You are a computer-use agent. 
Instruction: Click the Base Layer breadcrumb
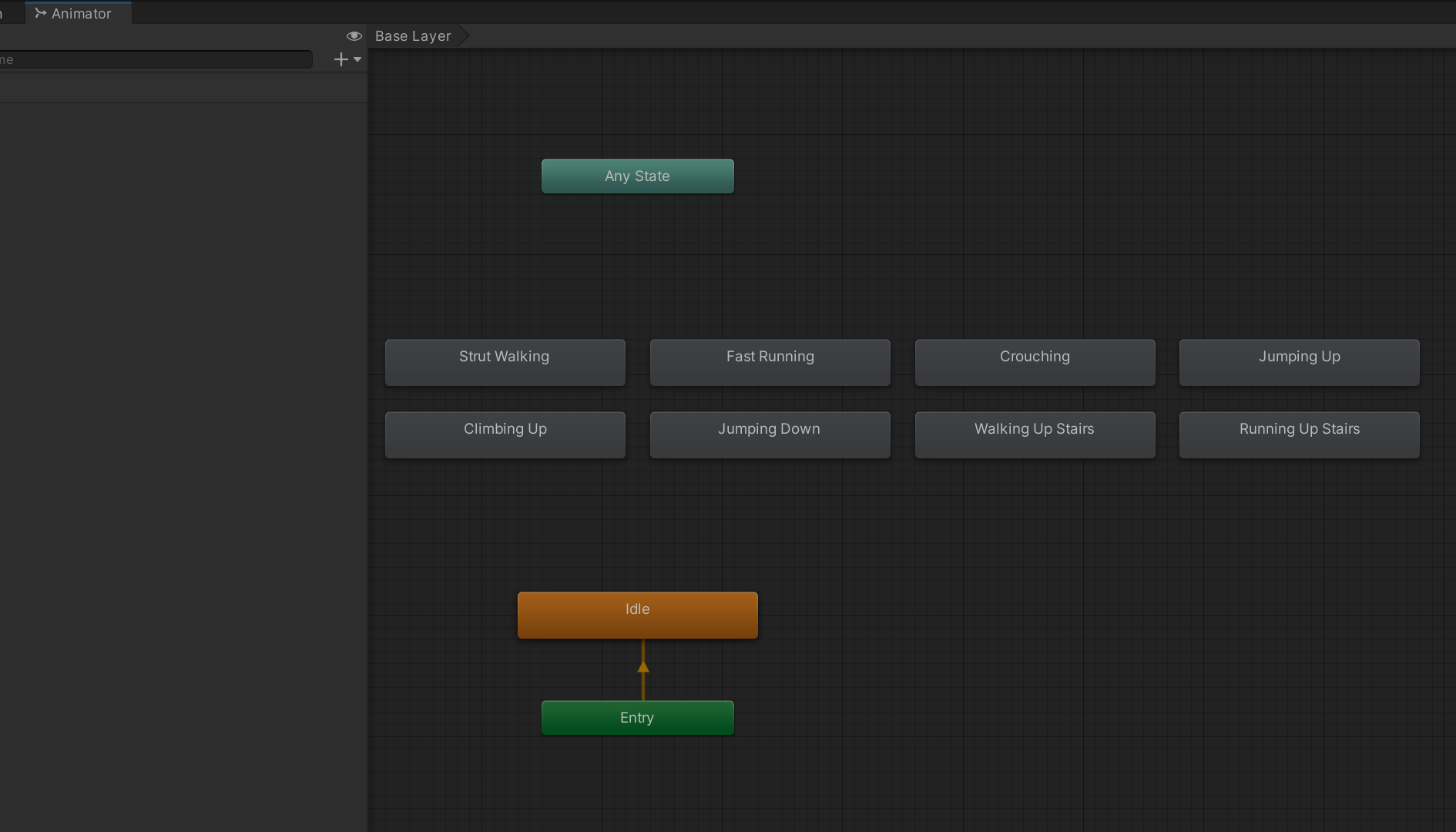tap(413, 36)
